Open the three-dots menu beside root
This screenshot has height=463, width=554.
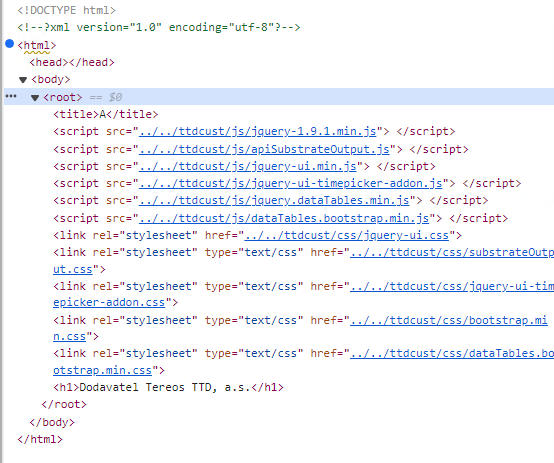pos(11,96)
